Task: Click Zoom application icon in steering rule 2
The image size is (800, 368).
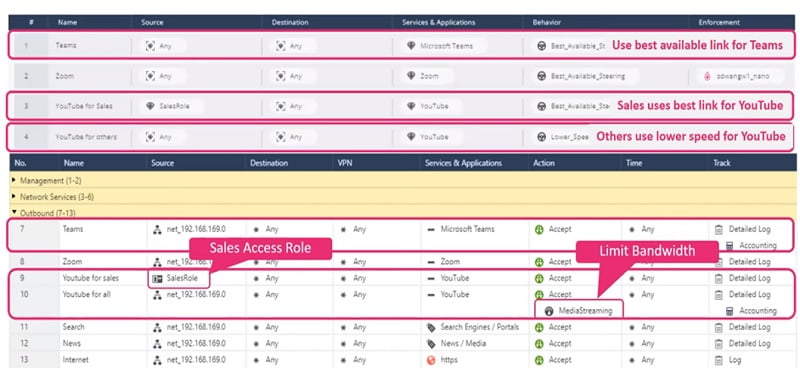Action: coord(411,76)
